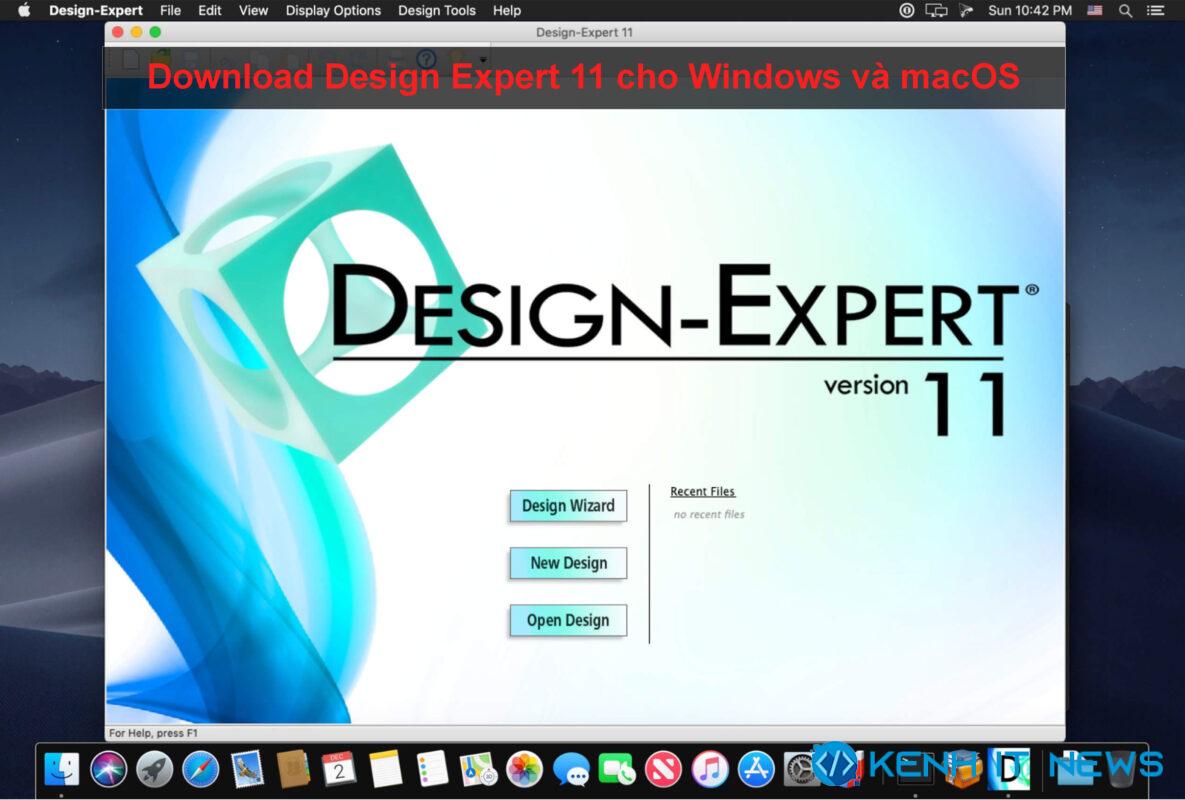1185x800 pixels.
Task: Click the Design-Expert 11 window title bar
Action: (584, 32)
